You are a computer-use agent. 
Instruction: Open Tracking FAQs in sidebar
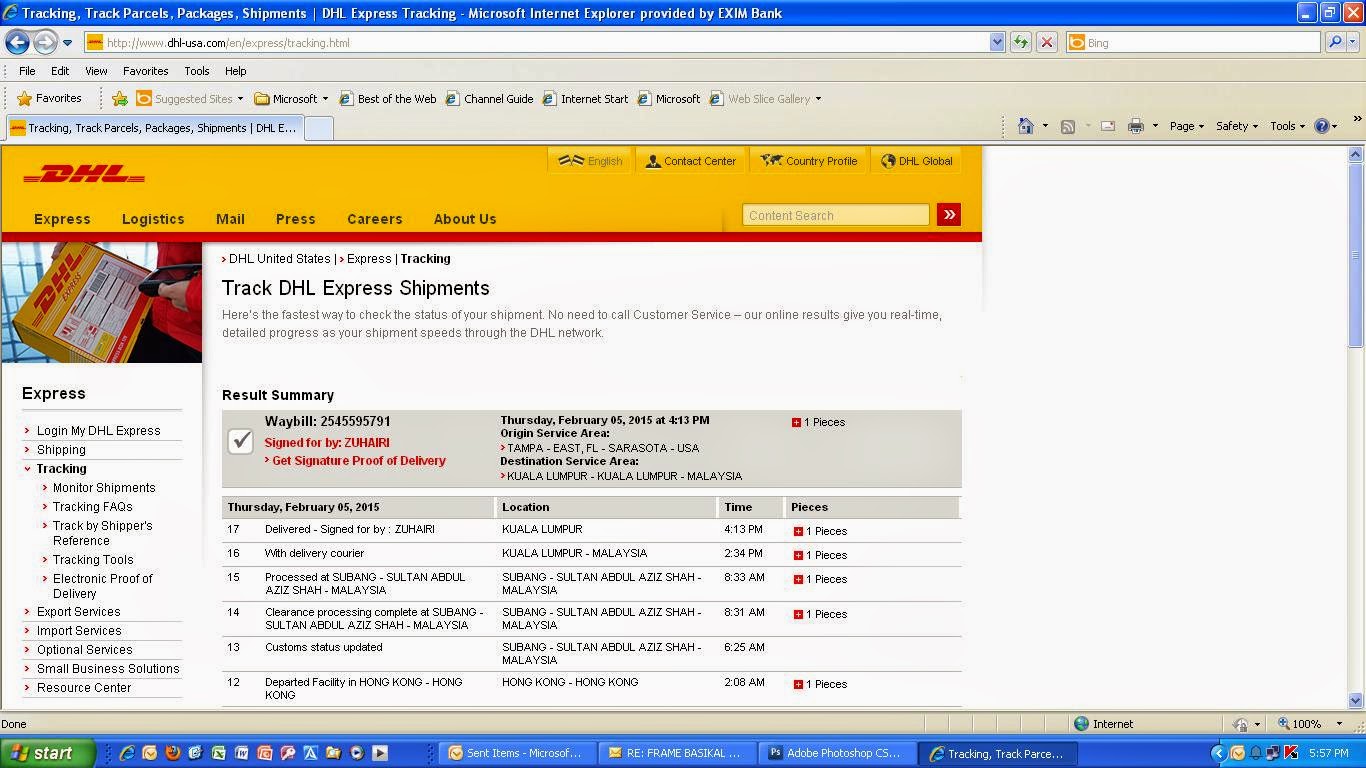(92, 507)
